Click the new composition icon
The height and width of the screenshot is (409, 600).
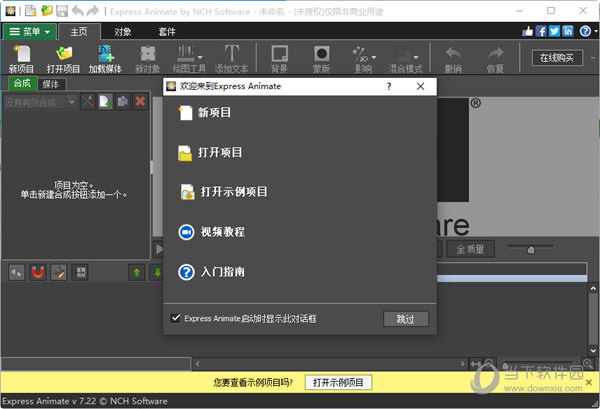[105, 102]
